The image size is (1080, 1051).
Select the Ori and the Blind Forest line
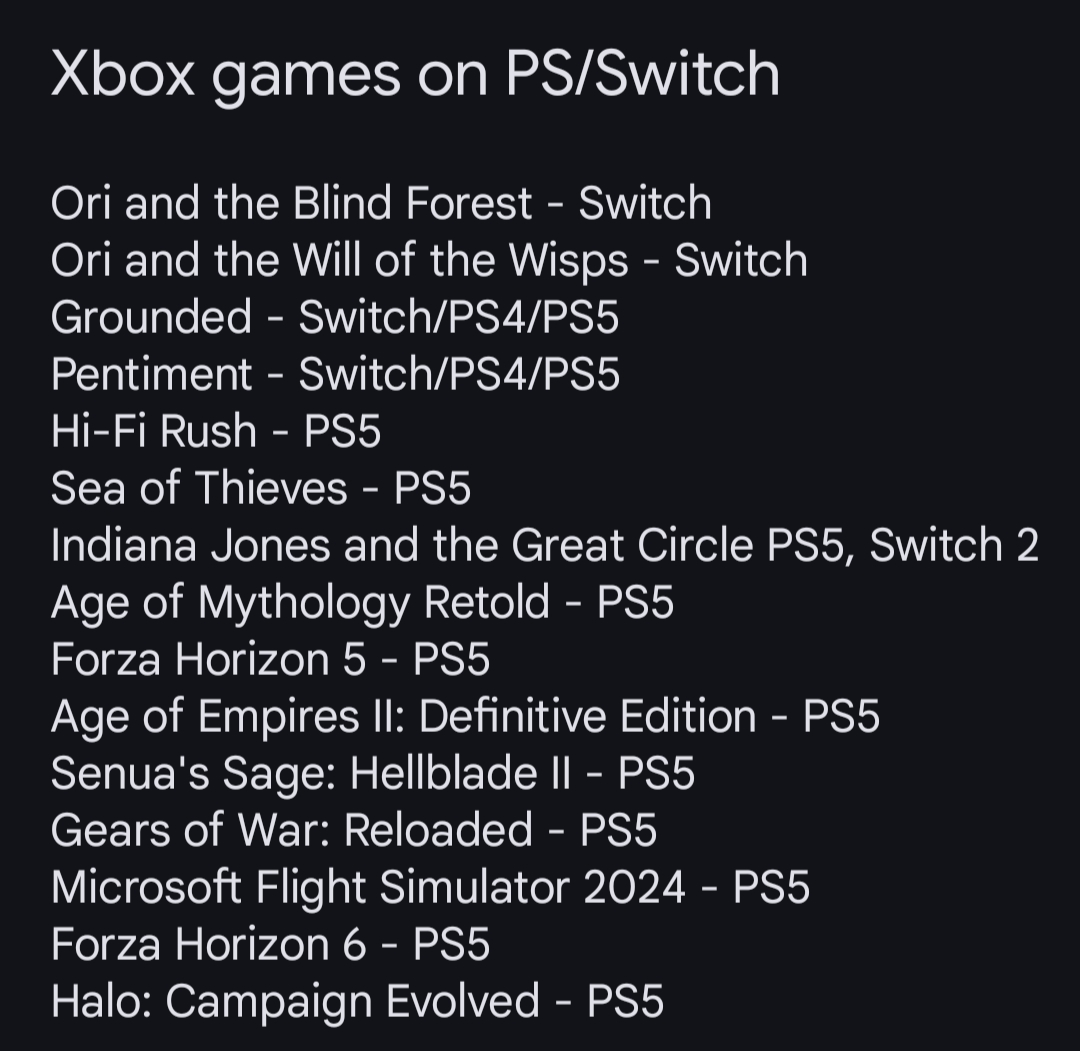click(380, 204)
